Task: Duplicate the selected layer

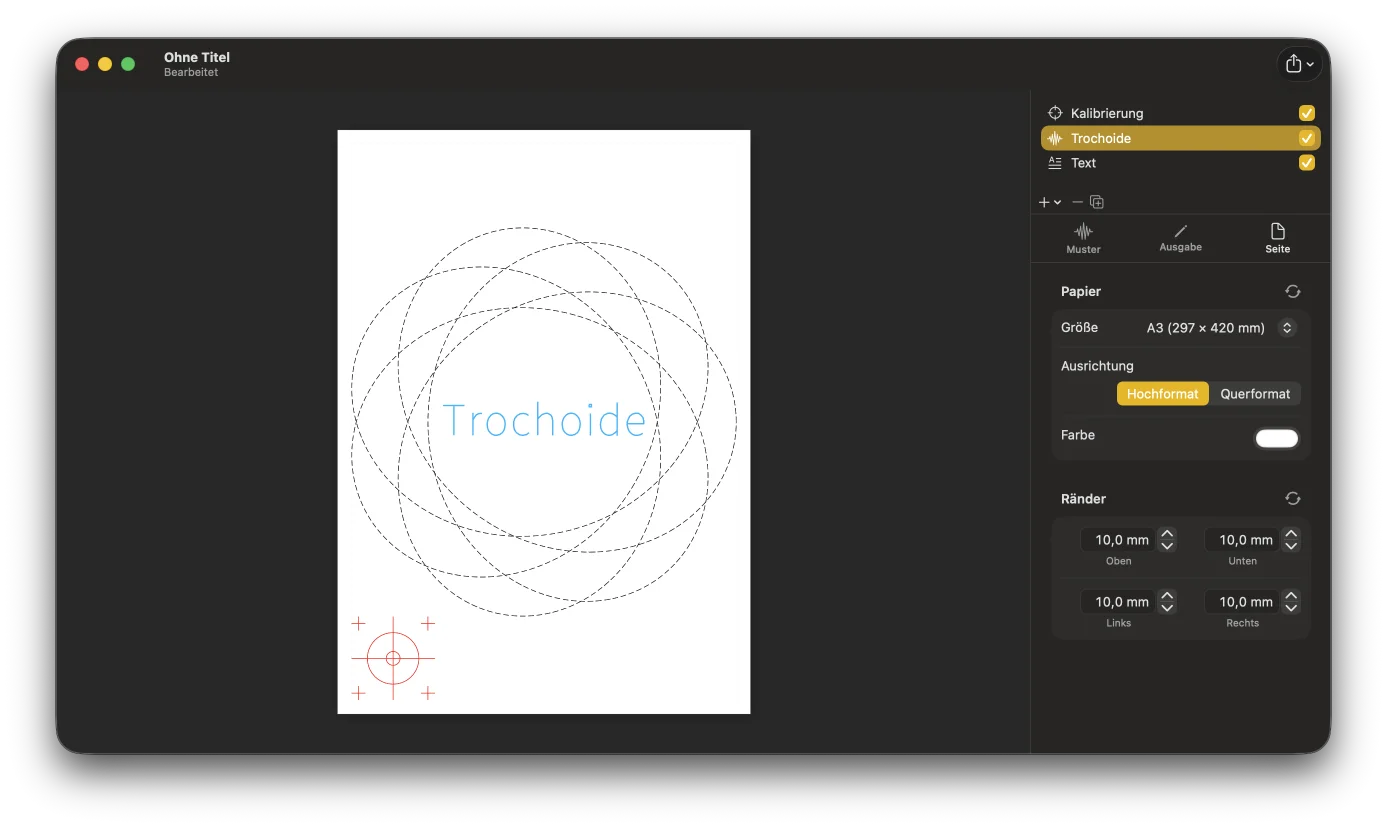Action: click(1097, 202)
